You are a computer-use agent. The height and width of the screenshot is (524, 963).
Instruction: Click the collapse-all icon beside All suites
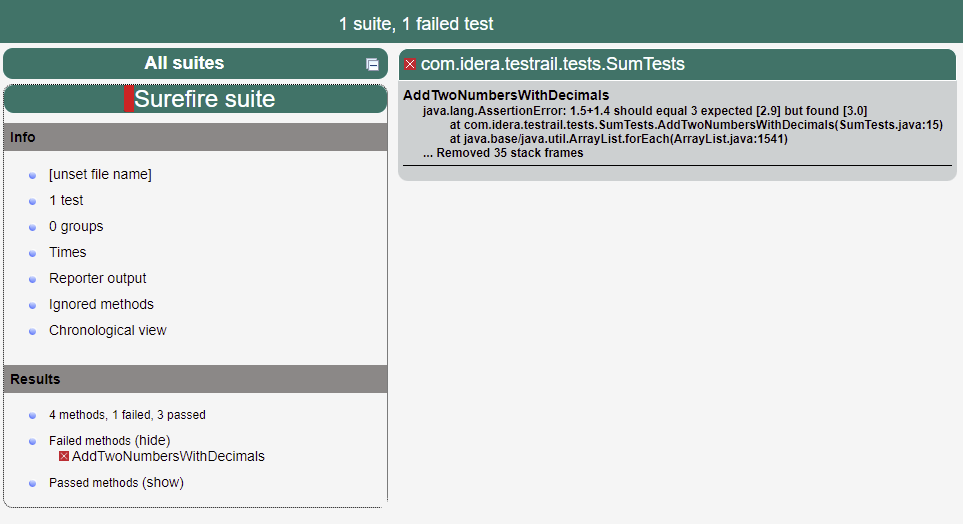[372, 64]
